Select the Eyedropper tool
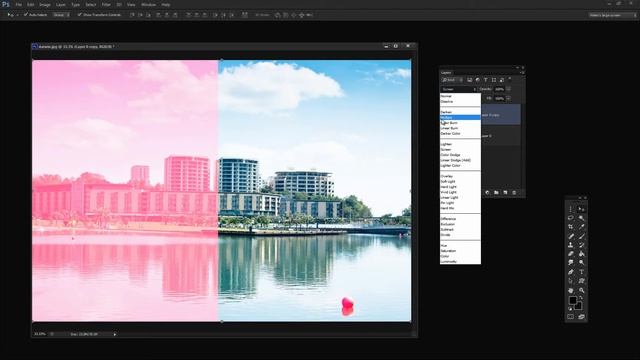This screenshot has height=360, width=640. (582, 227)
